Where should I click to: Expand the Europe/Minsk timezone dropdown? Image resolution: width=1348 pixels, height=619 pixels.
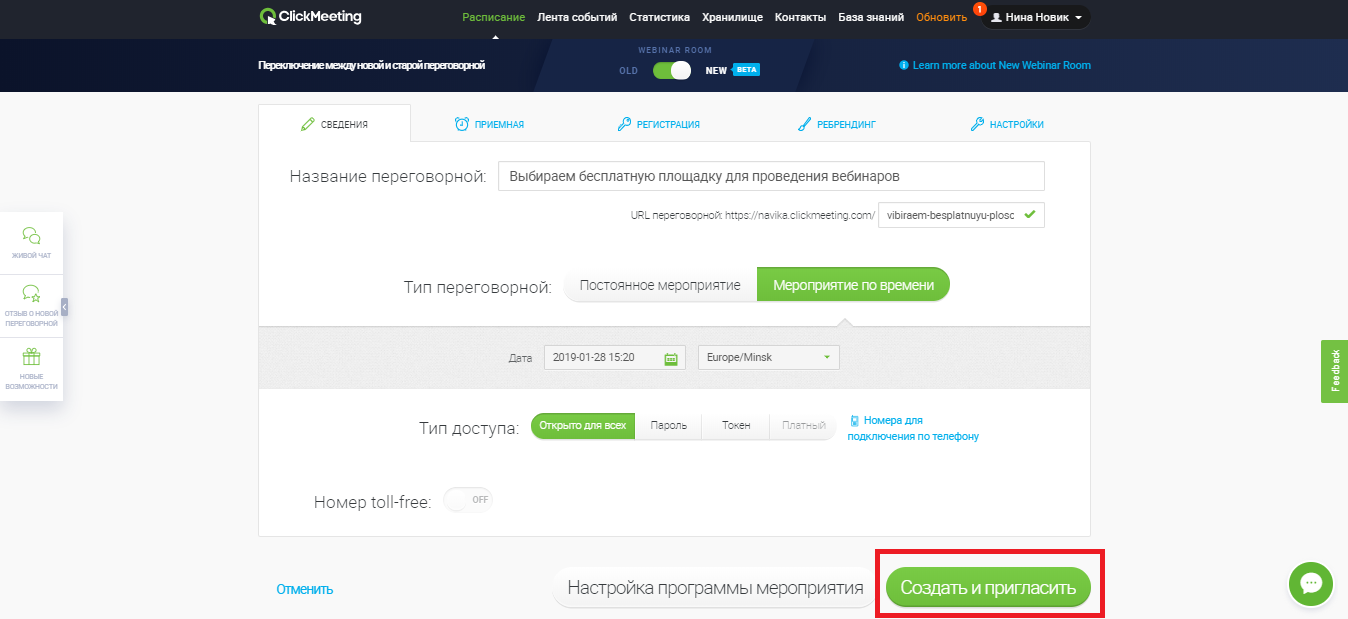pos(769,358)
